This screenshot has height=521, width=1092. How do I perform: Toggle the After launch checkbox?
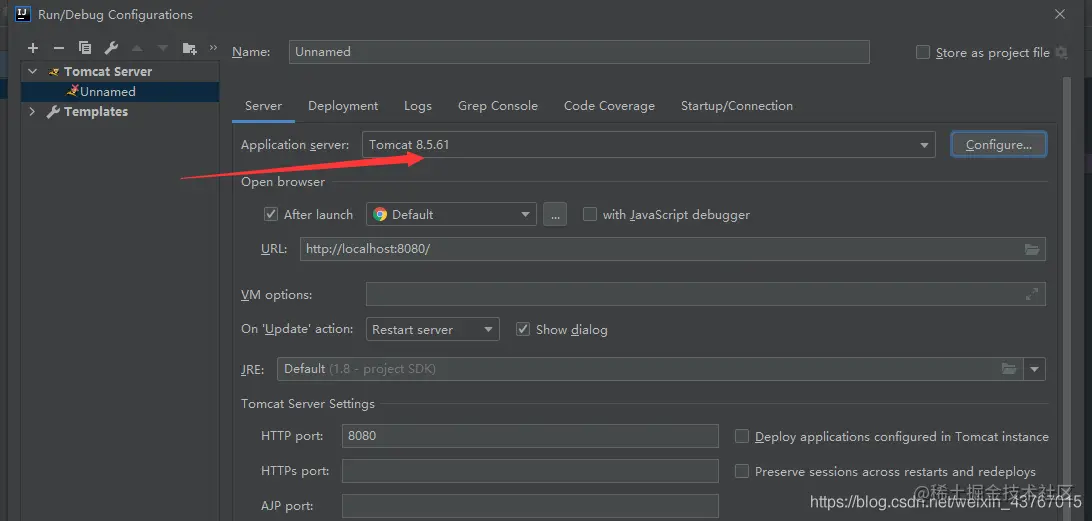pos(271,214)
